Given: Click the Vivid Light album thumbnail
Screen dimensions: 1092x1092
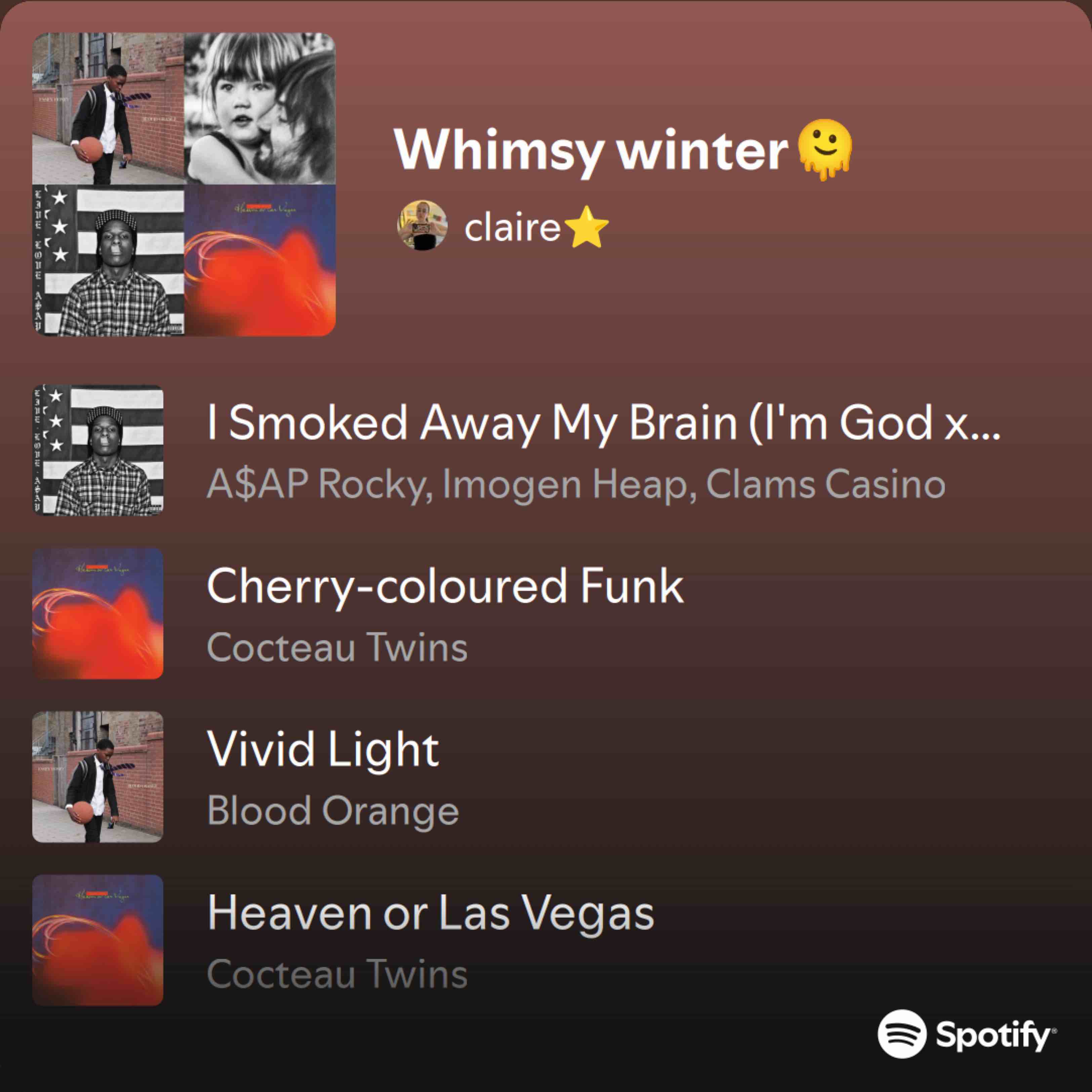Looking at the screenshot, I should tap(98, 777).
